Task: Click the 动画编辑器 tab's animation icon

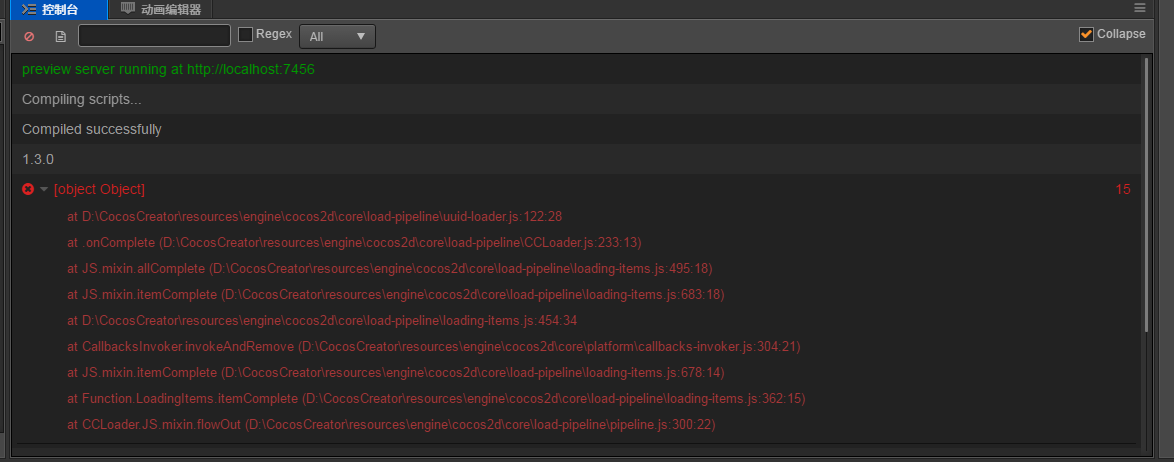Action: 128,9
